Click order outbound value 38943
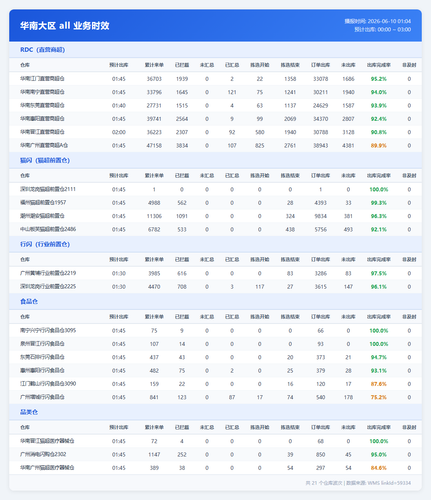Screen dimensions: 431x500 pos(321,146)
